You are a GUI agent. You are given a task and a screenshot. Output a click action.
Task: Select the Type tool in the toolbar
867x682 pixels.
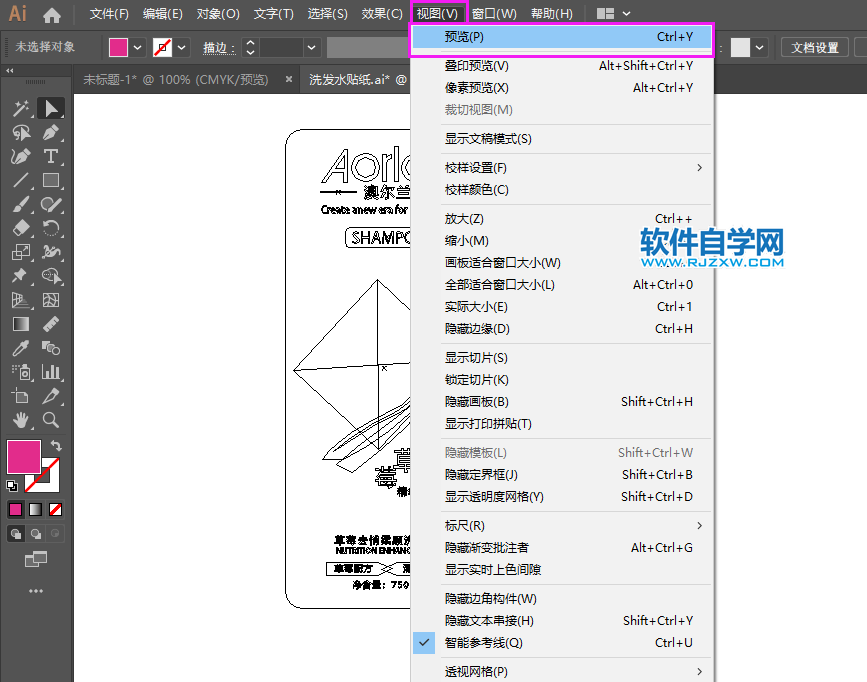(x=52, y=155)
